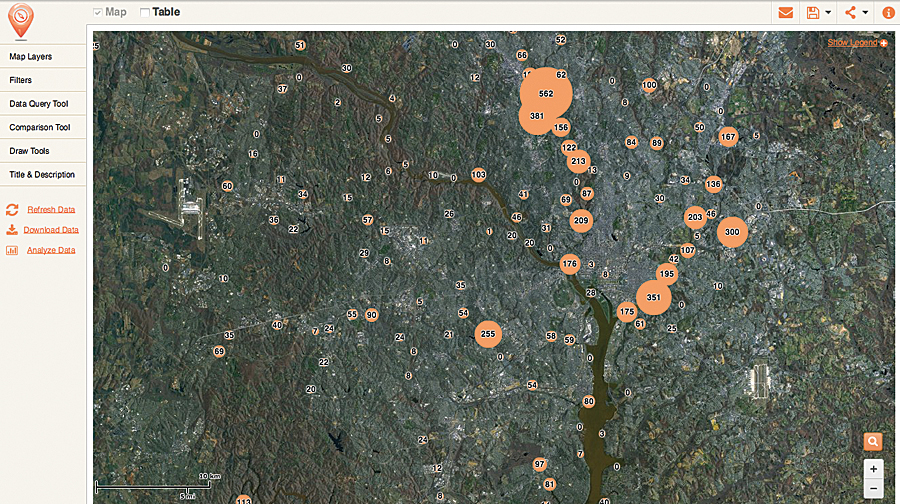Click the 213 cluster bubble
The width and height of the screenshot is (900, 504).
pos(578,161)
